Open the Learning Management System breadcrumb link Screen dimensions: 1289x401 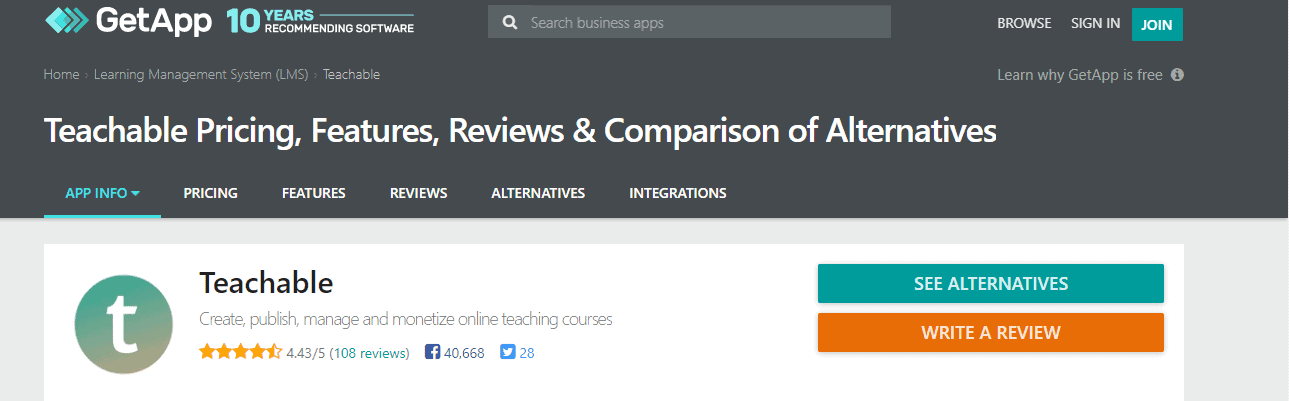(201, 75)
